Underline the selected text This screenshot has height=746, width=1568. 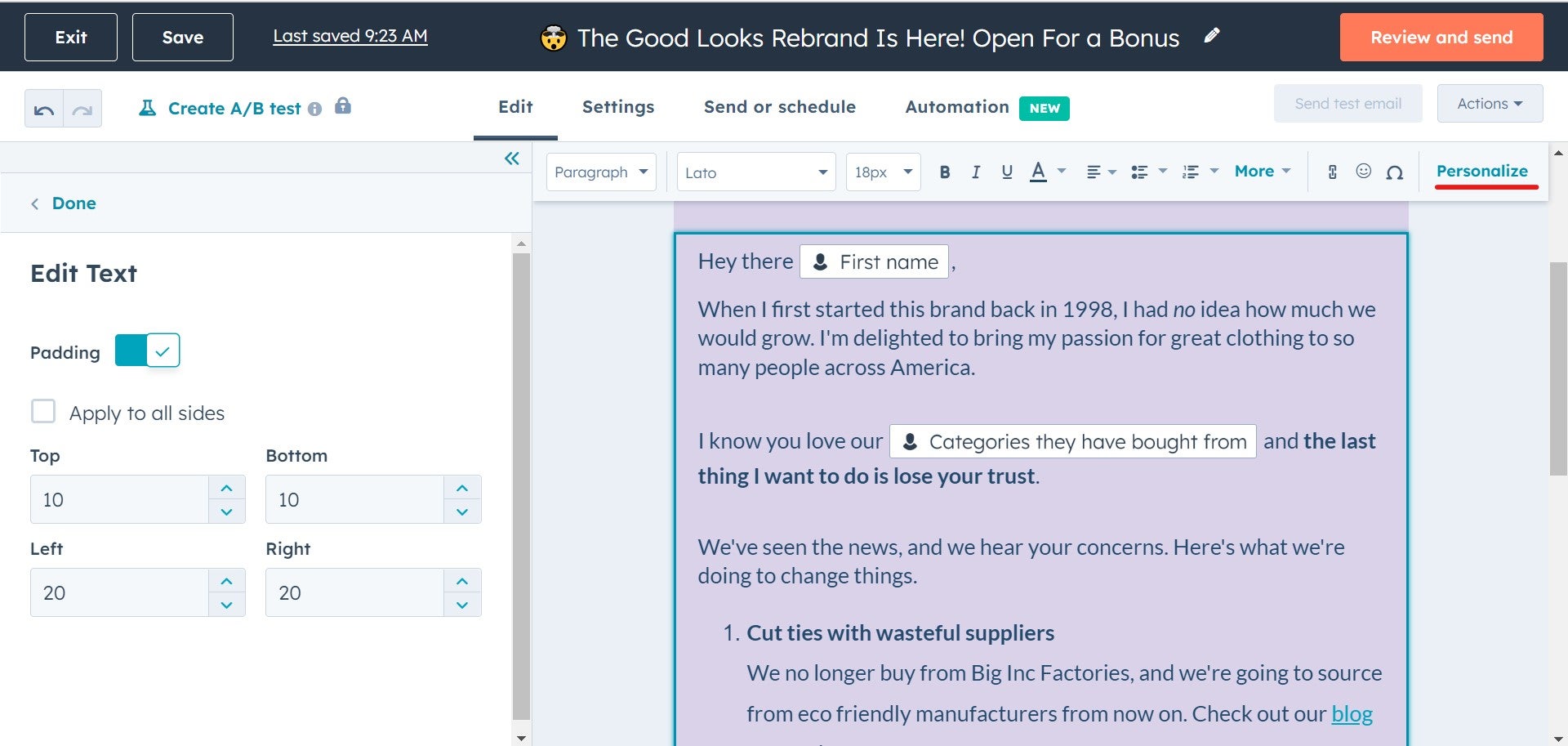(x=1007, y=172)
